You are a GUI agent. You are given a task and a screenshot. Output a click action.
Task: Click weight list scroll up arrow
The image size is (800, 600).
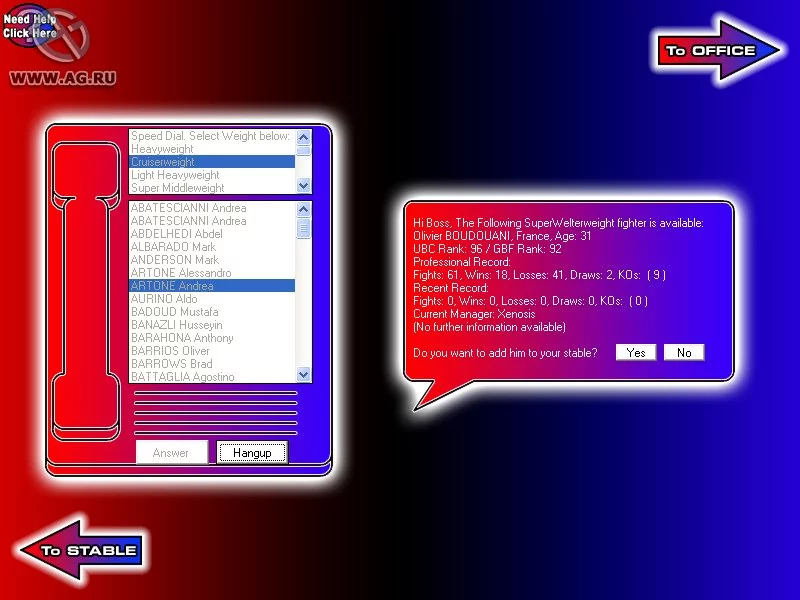coord(304,137)
